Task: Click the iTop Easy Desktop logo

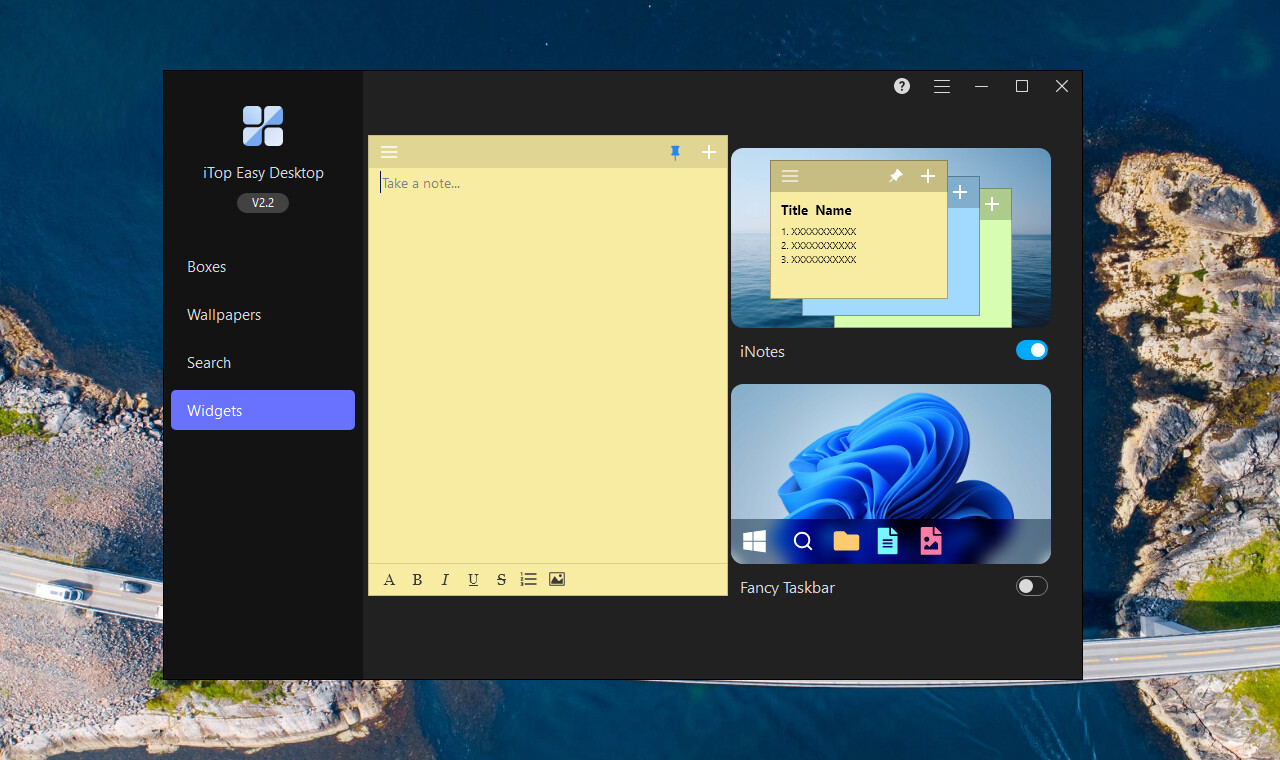Action: click(x=262, y=125)
